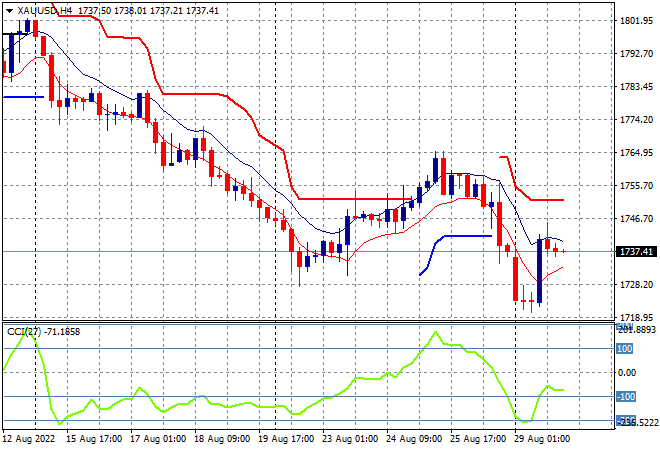Viewport: 660px width, 450px height.
Task: Select the red resistance line near 1751
Action: pos(547,200)
